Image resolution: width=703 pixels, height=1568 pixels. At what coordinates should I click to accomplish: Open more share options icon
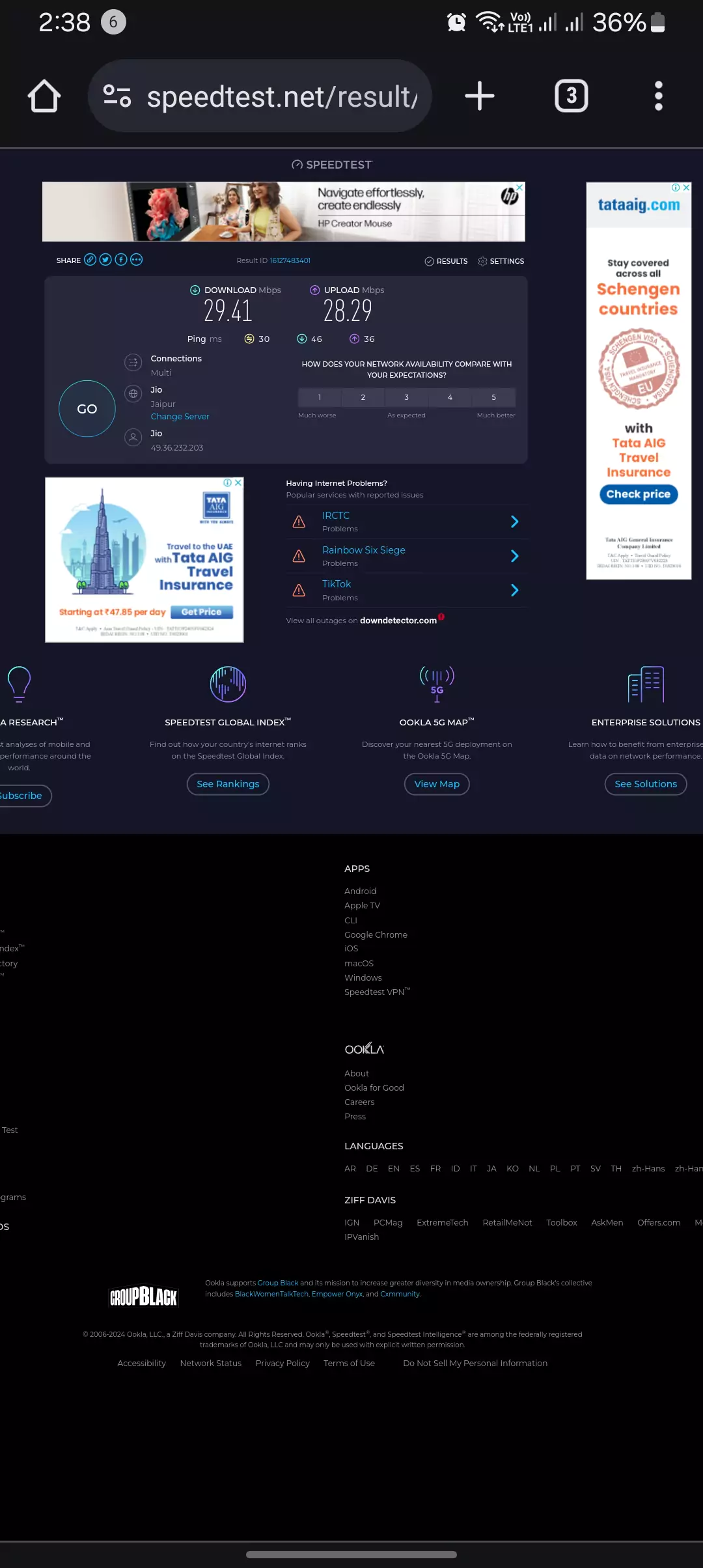(136, 260)
